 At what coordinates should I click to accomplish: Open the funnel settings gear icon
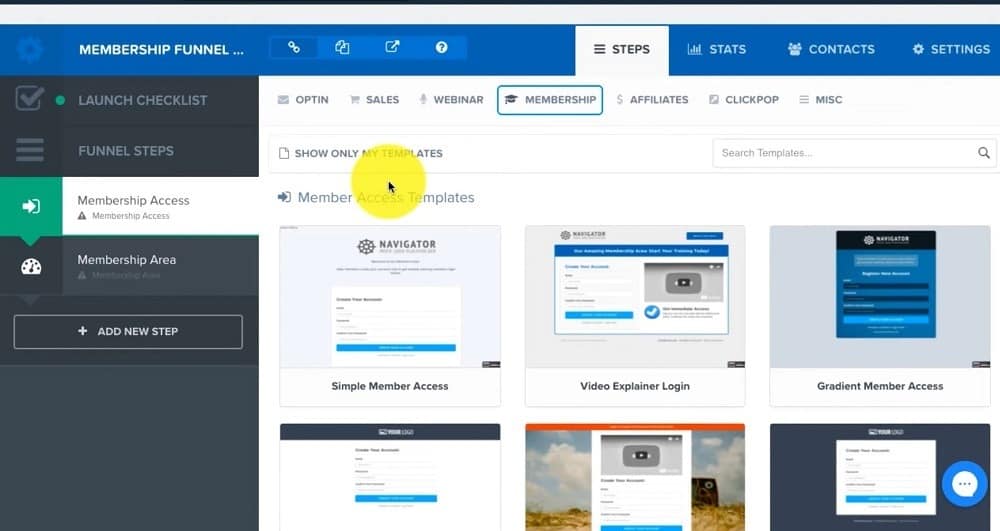click(x=30, y=49)
